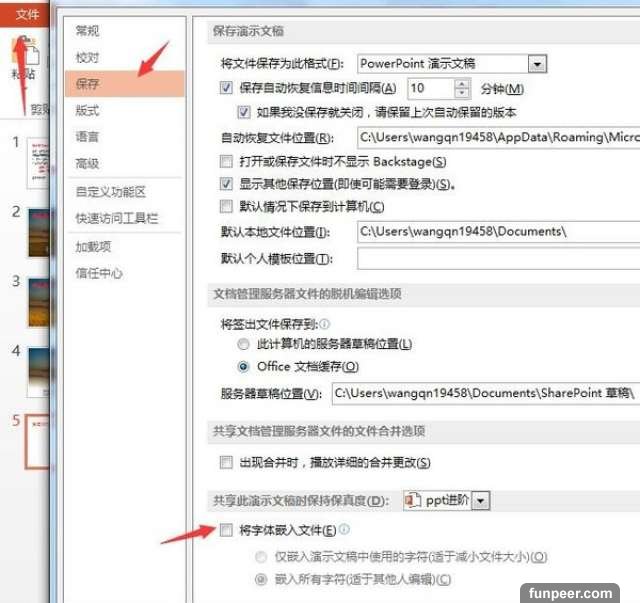Enable the 将字体嵌入文件 checkbox
The width and height of the screenshot is (640, 603).
coord(226,530)
